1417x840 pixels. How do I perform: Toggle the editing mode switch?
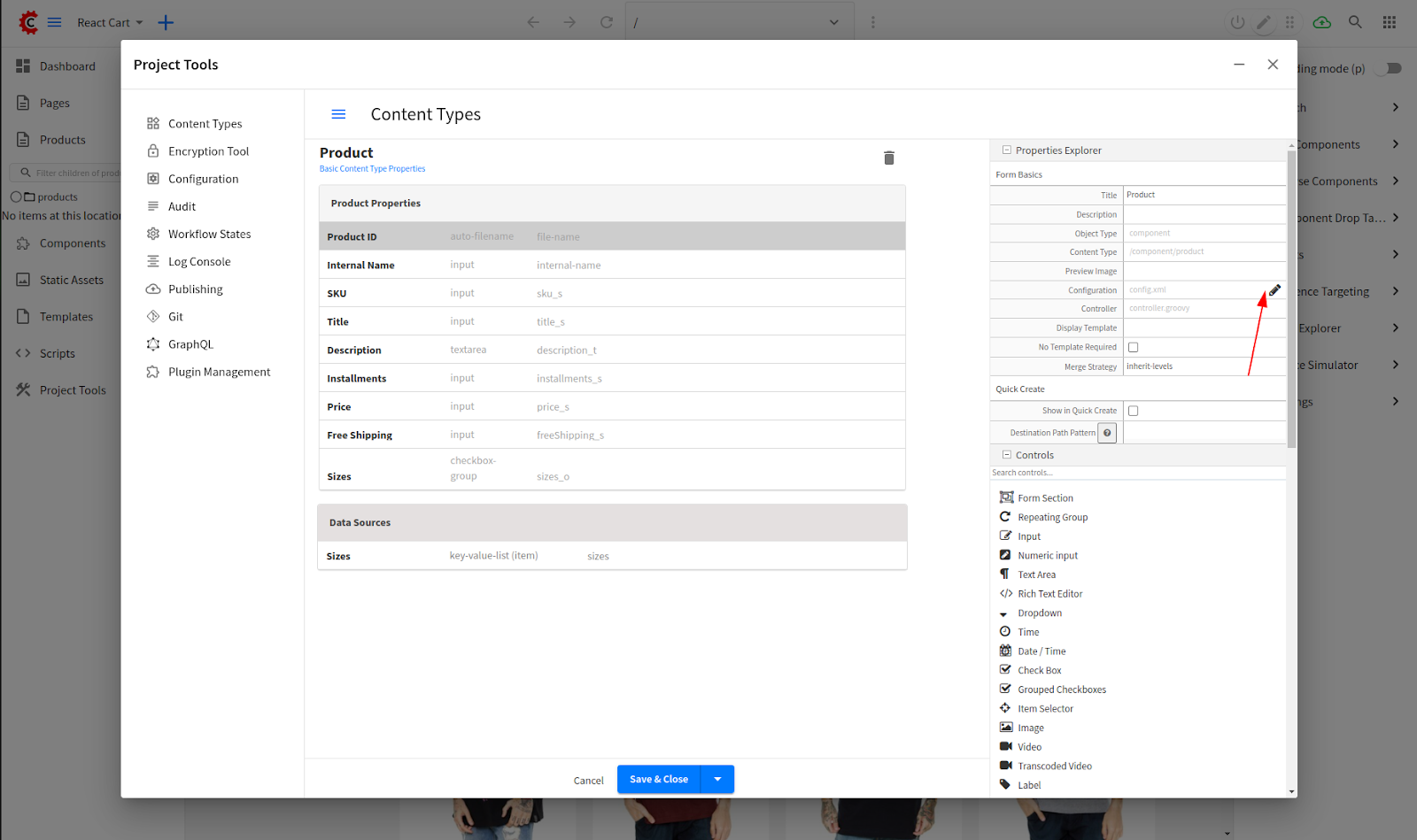pyautogui.click(x=1389, y=68)
